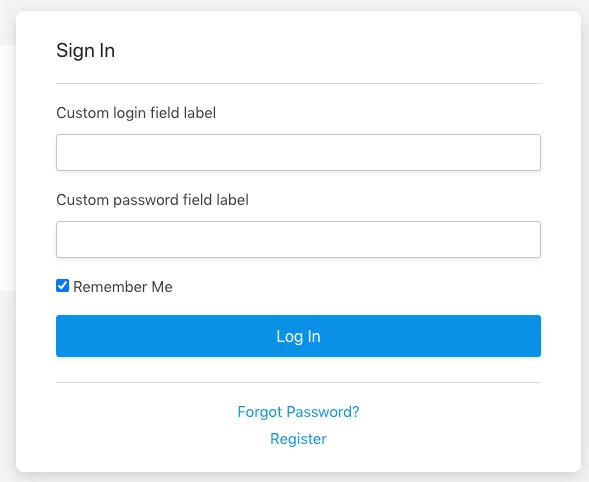
Task: Submit the form using Log In
Action: click(x=298, y=336)
